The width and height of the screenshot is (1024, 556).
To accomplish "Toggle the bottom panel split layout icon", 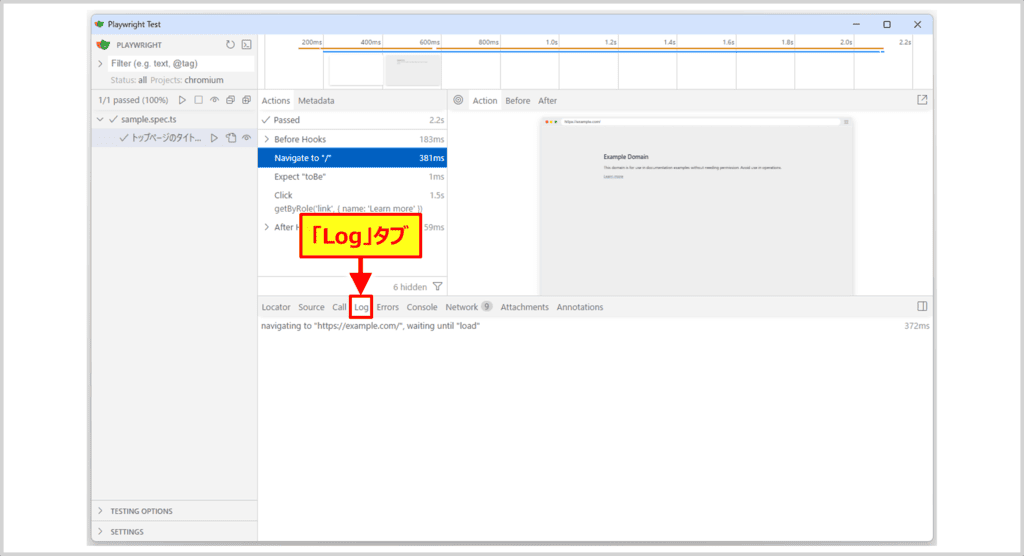I will (922, 307).
